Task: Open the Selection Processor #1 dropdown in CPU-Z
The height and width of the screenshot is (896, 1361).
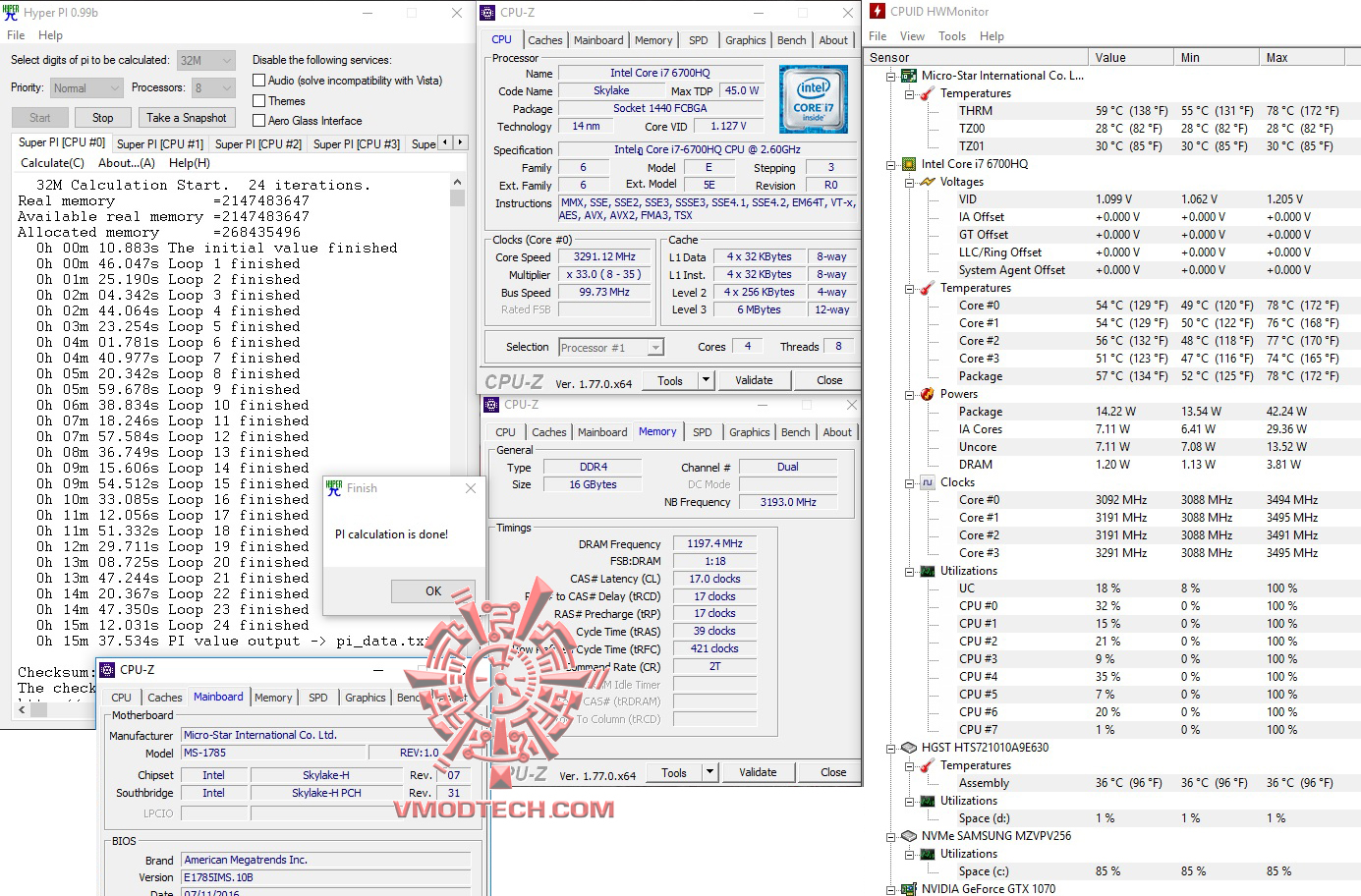Action: 611,347
